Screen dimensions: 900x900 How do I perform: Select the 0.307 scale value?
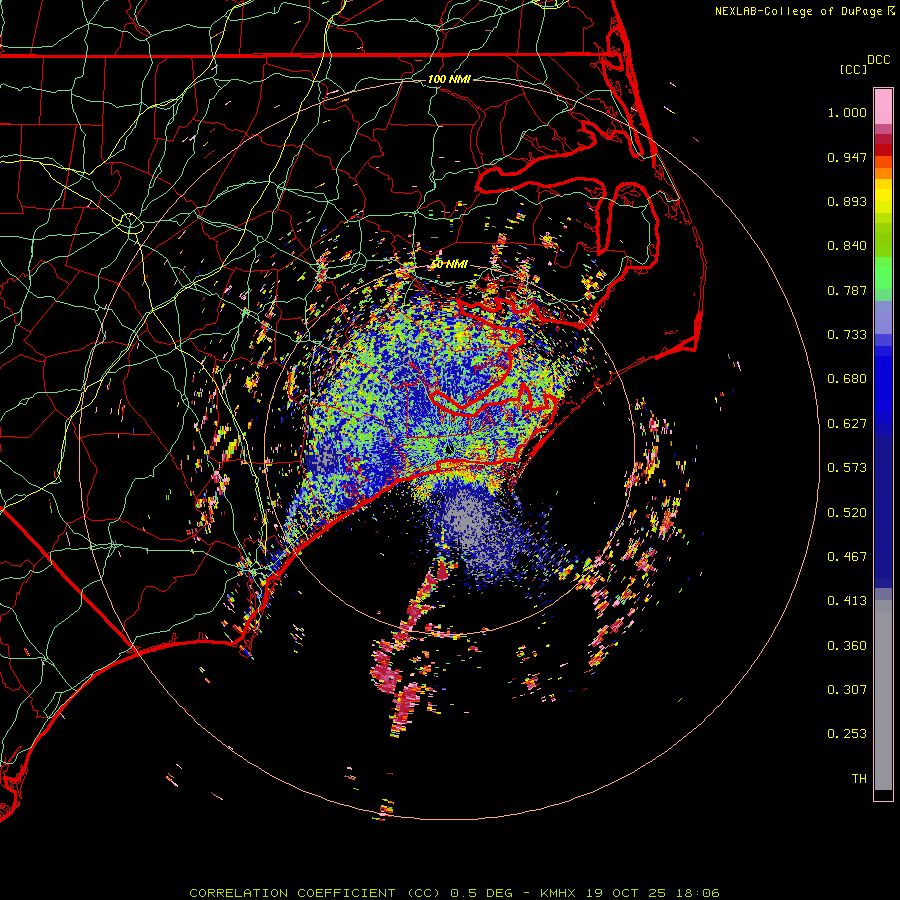click(x=847, y=690)
